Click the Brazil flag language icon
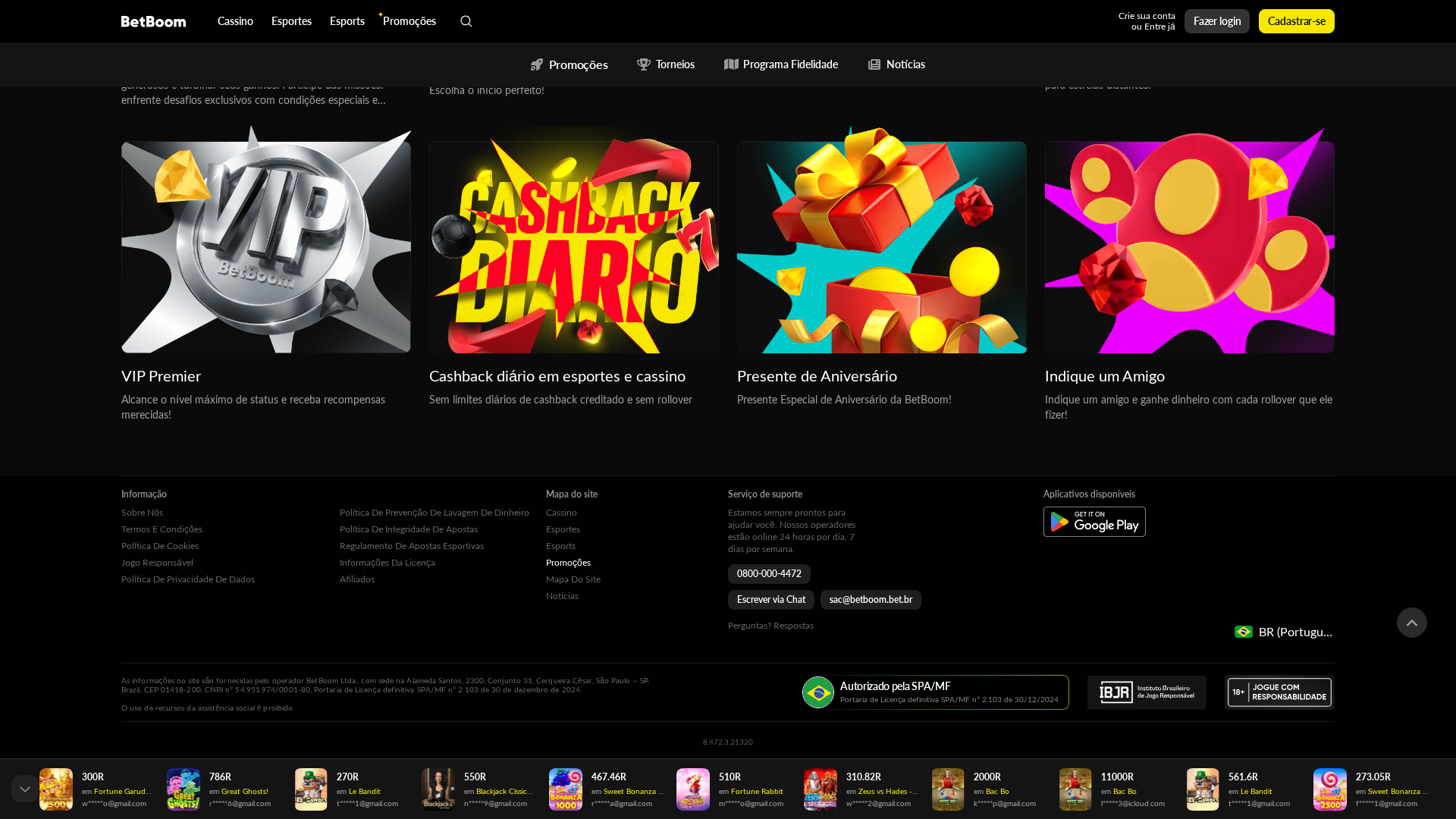1456x819 pixels. 1243,632
